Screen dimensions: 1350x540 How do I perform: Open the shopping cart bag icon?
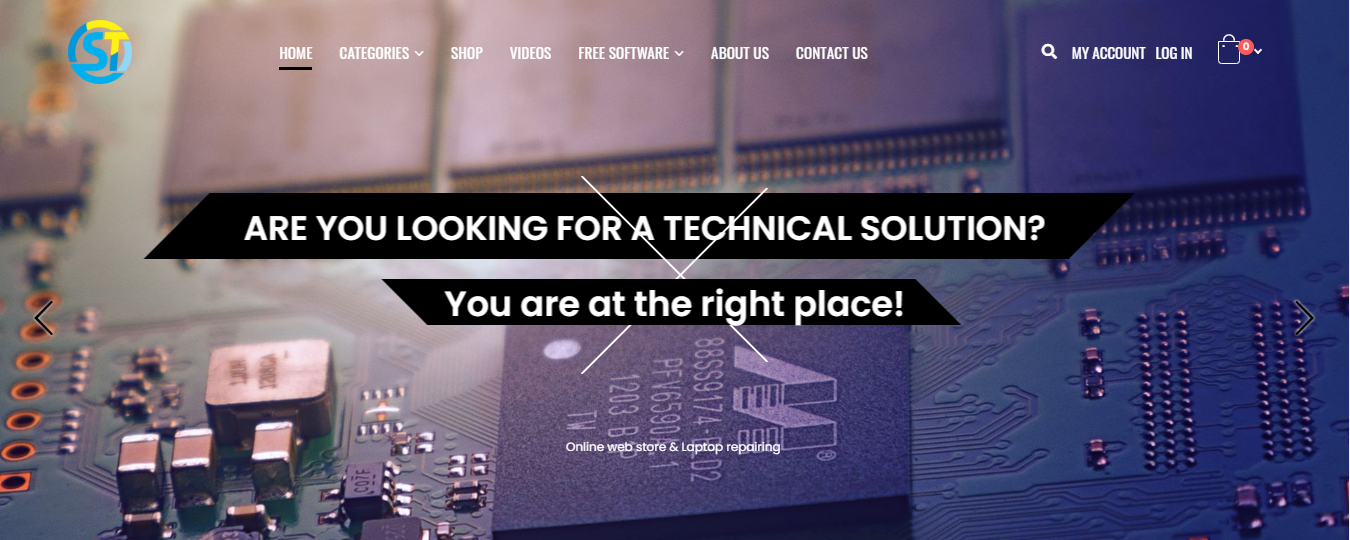pos(1229,51)
